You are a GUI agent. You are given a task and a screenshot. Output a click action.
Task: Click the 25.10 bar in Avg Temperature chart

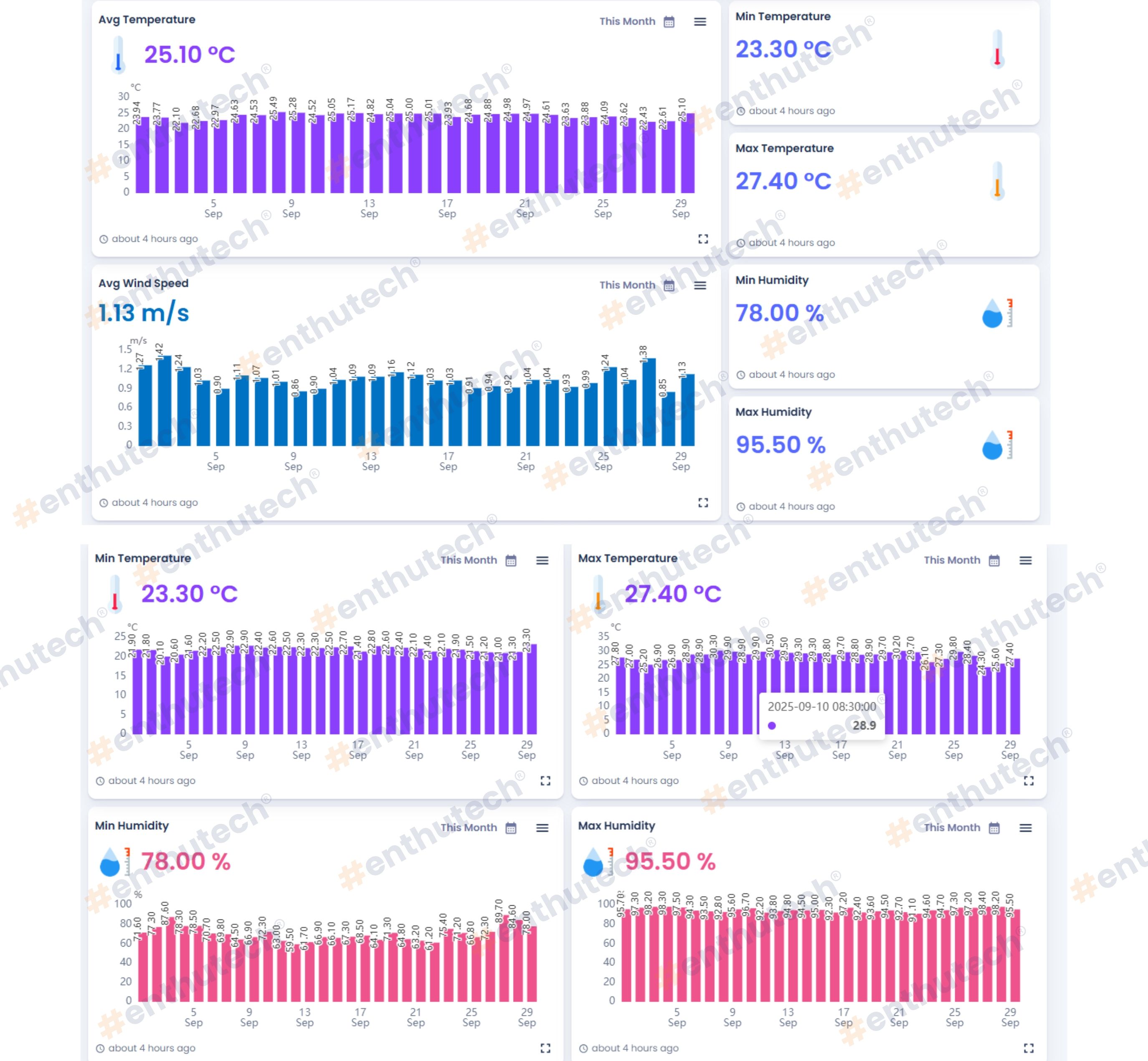pyautogui.click(x=688, y=154)
